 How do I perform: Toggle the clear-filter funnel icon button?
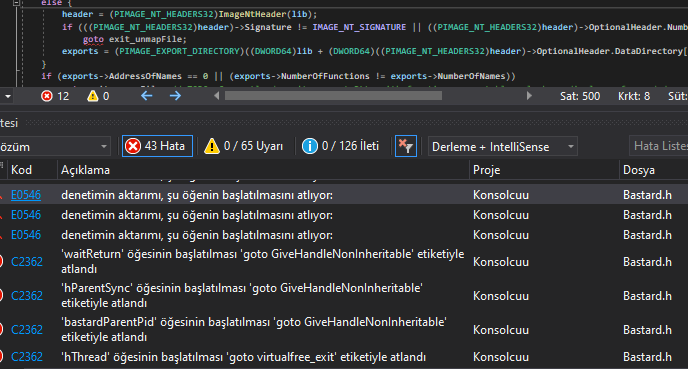click(x=406, y=146)
